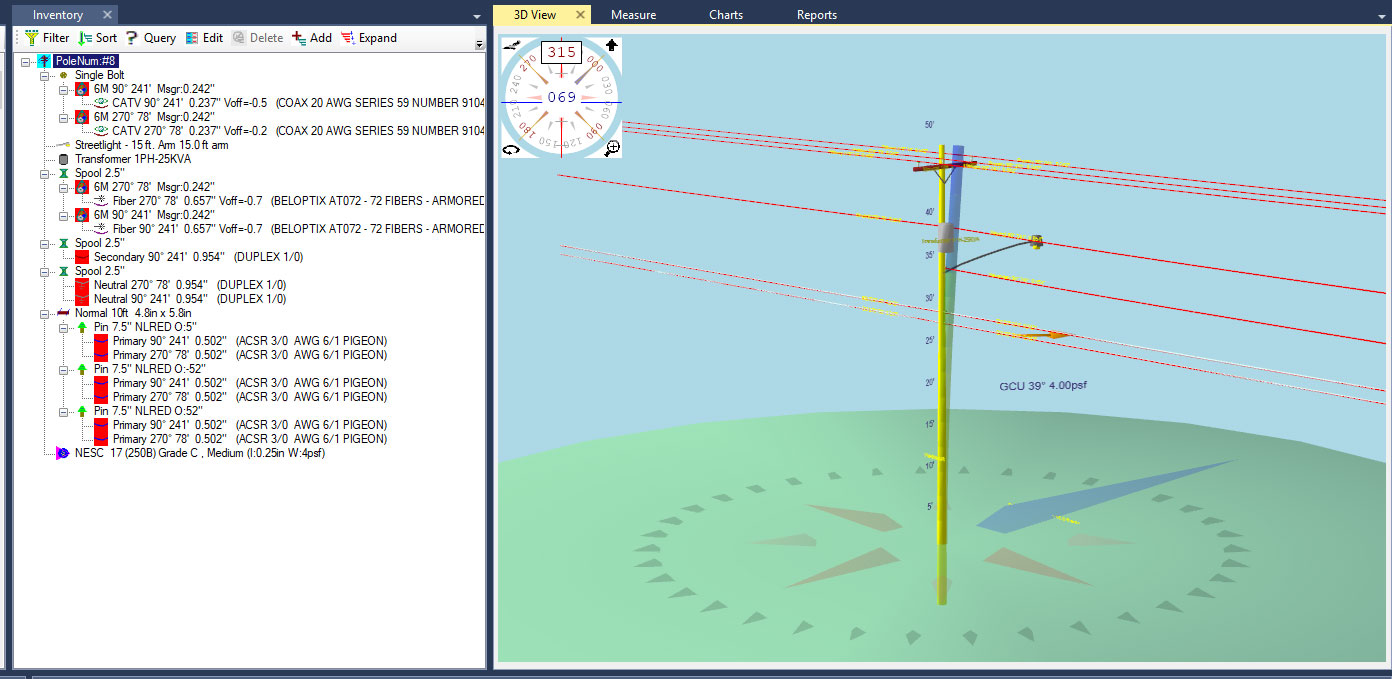Click the 315 heading box on compass
Image resolution: width=1392 pixels, height=679 pixels.
click(560, 52)
